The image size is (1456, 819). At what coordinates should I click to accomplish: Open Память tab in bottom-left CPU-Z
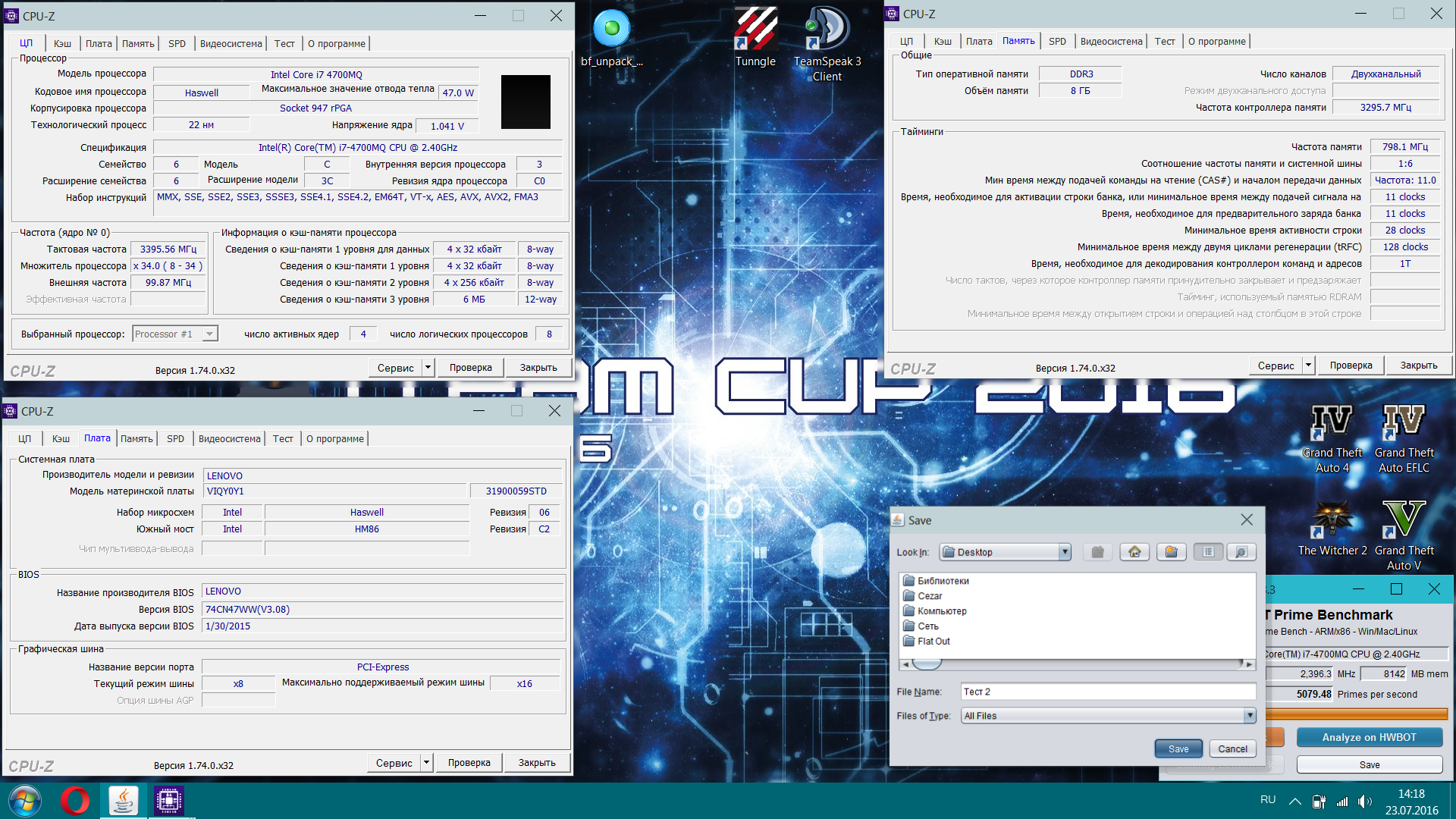[x=136, y=438]
